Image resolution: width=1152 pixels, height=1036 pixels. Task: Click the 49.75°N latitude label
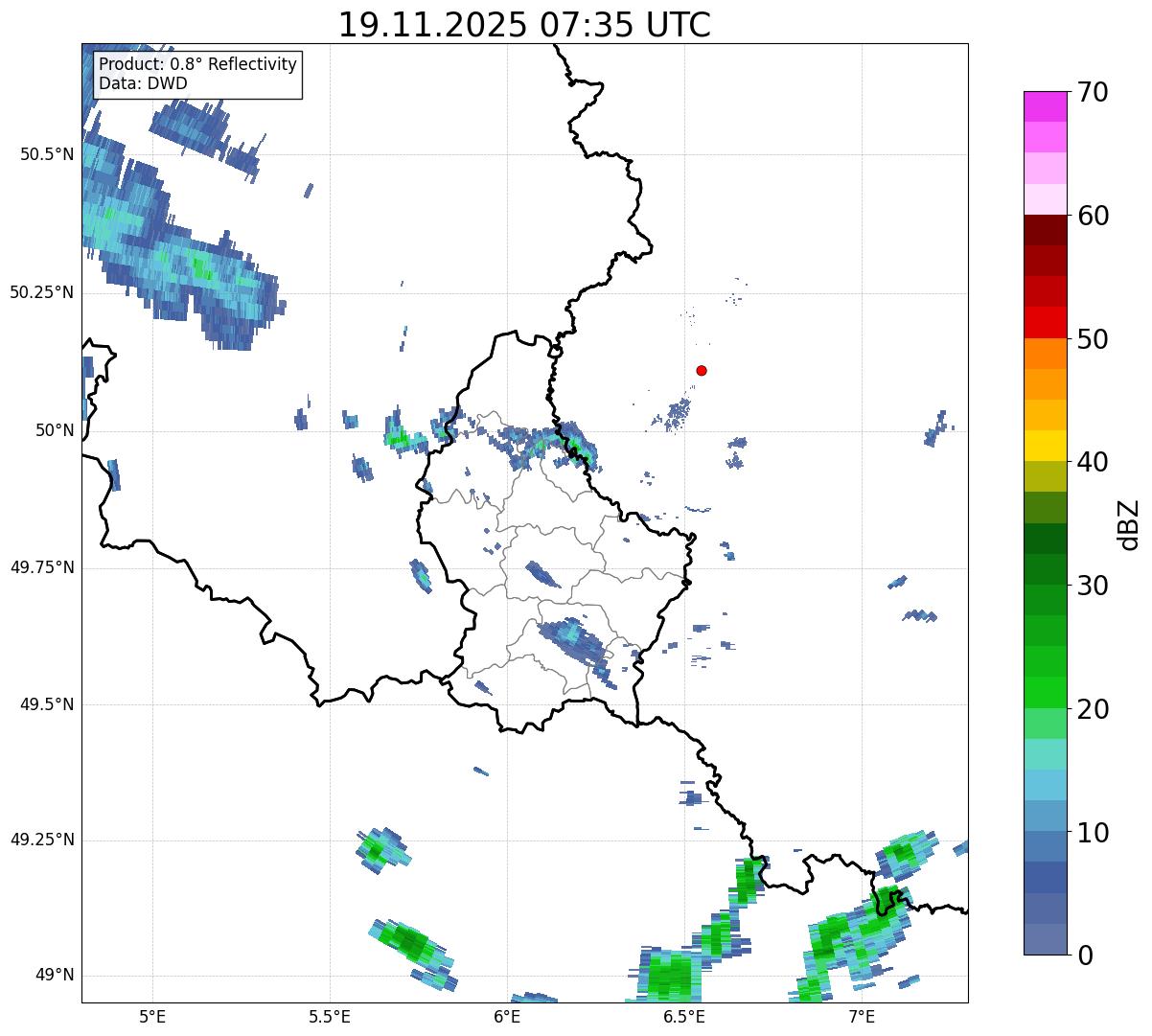coord(42,567)
